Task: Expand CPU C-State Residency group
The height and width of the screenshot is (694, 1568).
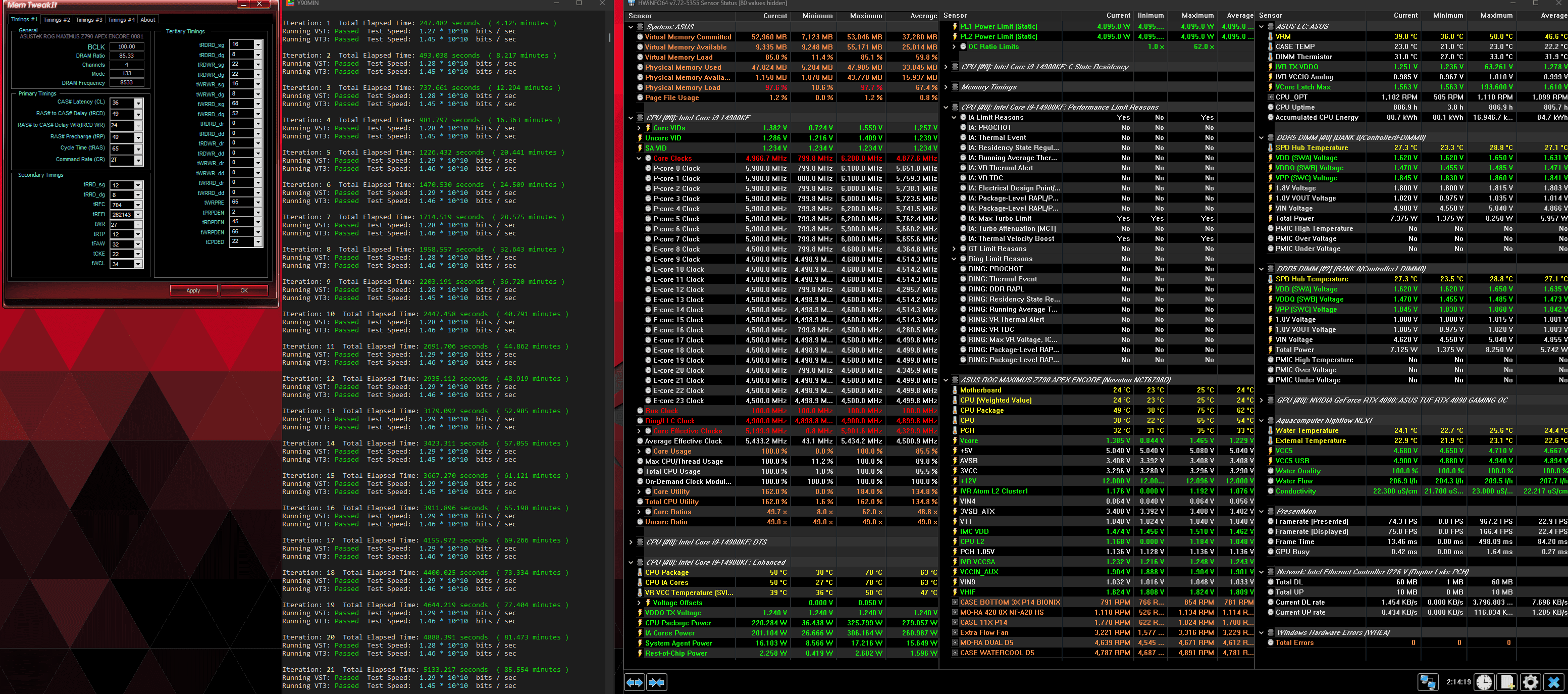Action: pos(946,67)
